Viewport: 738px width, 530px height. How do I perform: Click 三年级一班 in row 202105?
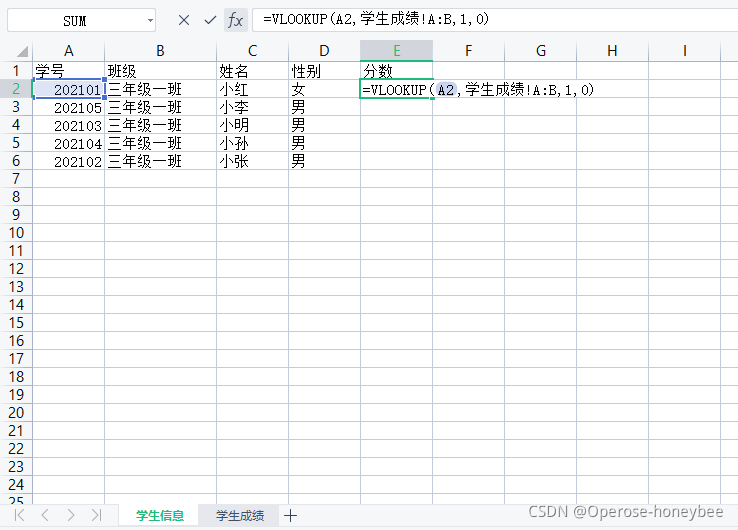(160, 107)
